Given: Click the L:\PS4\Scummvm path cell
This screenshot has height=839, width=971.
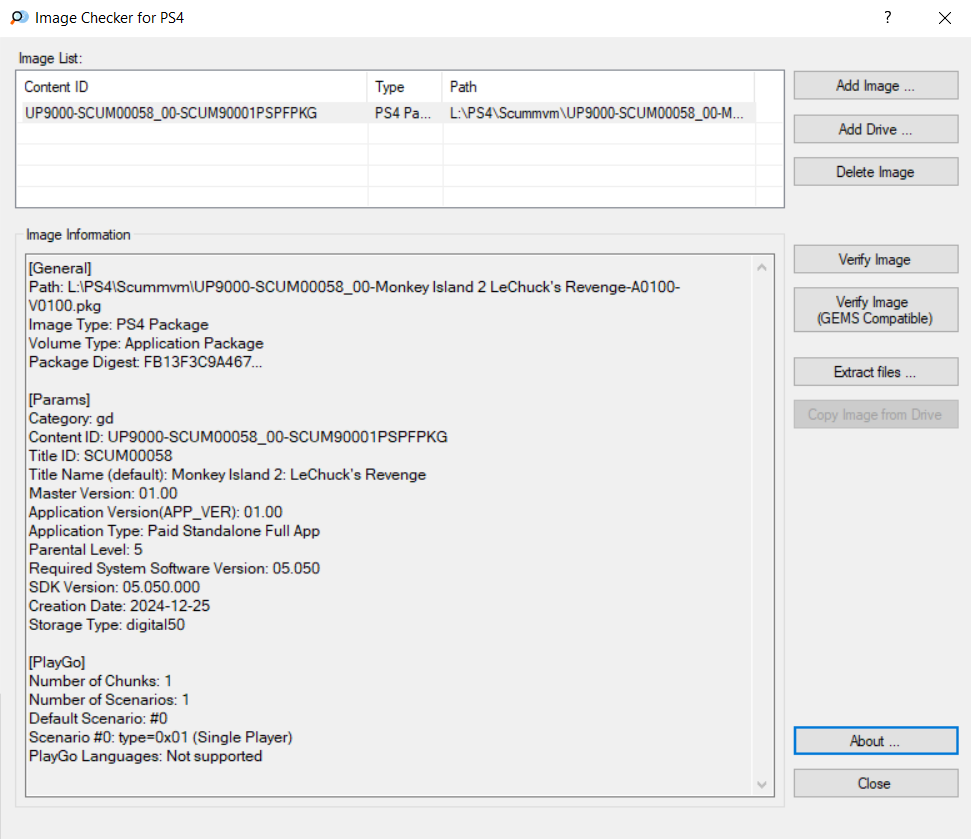Looking at the screenshot, I should 596,113.
